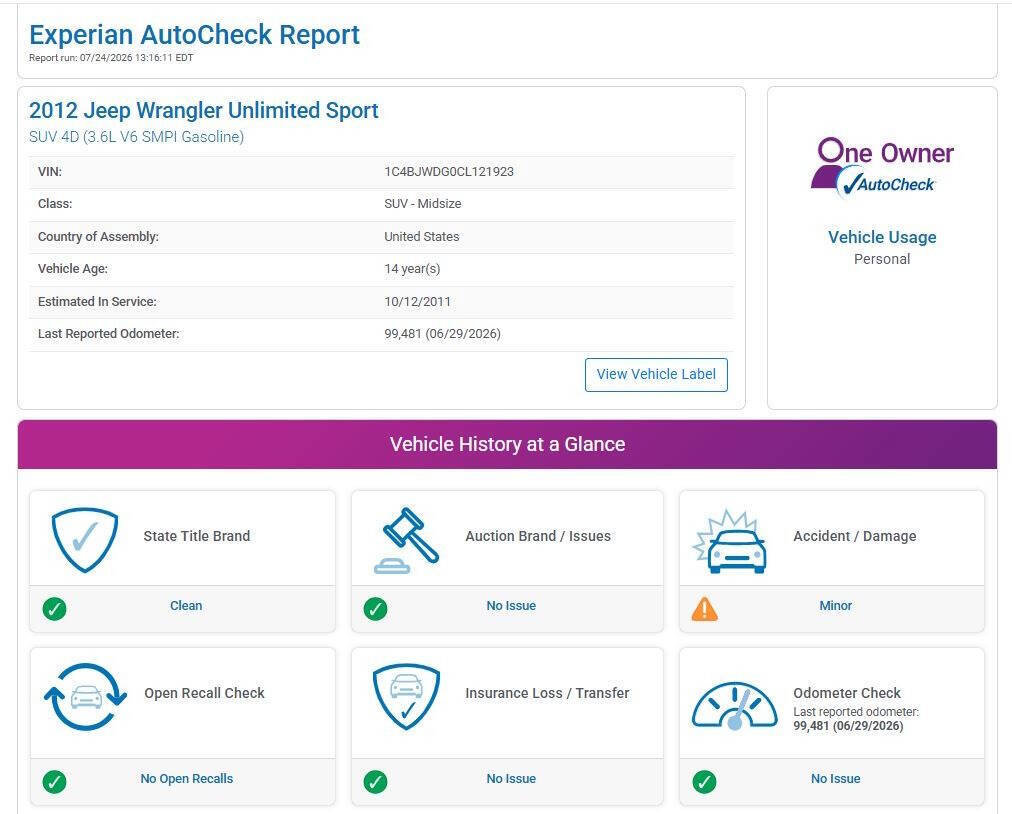Click the One Owner AutoCheck logo
1012x814 pixels.
(882, 167)
